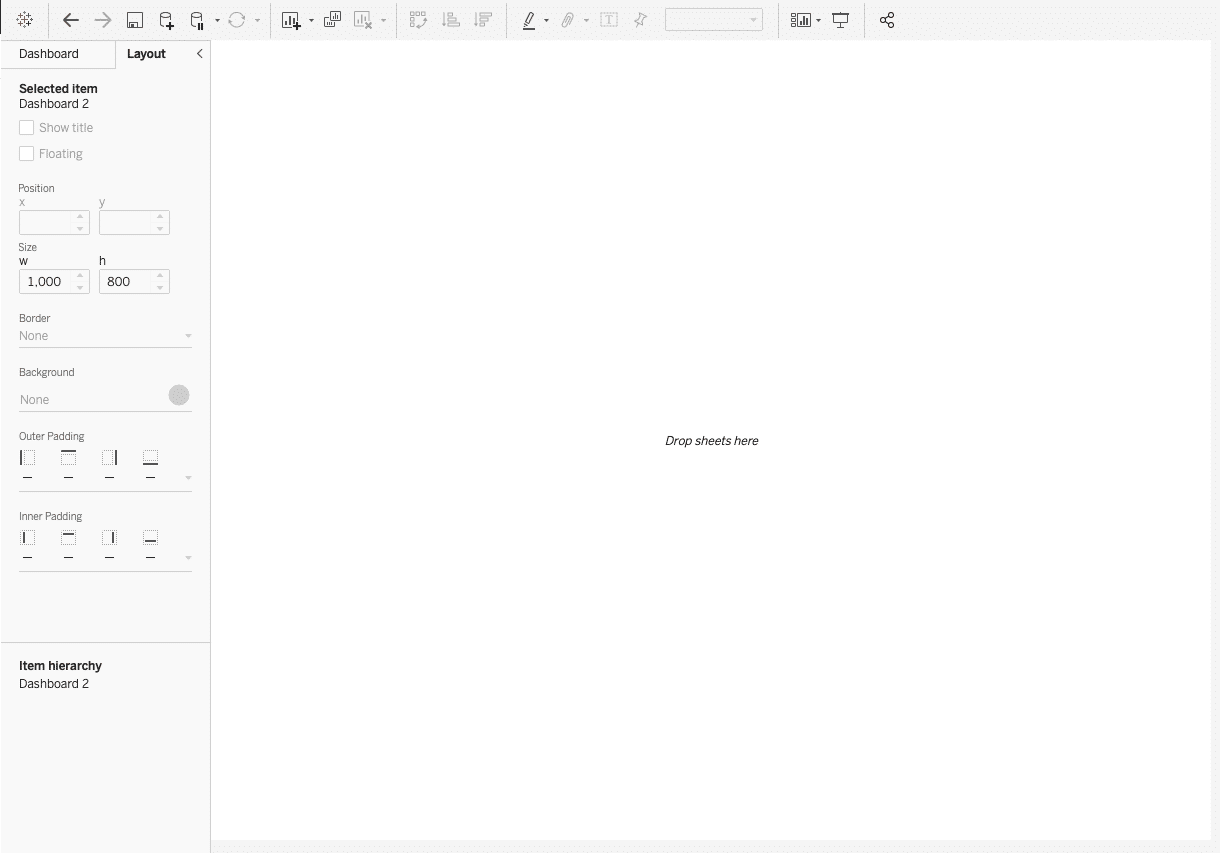
Task: Expand the Outer Padding options dropdown
Action: 187,478
